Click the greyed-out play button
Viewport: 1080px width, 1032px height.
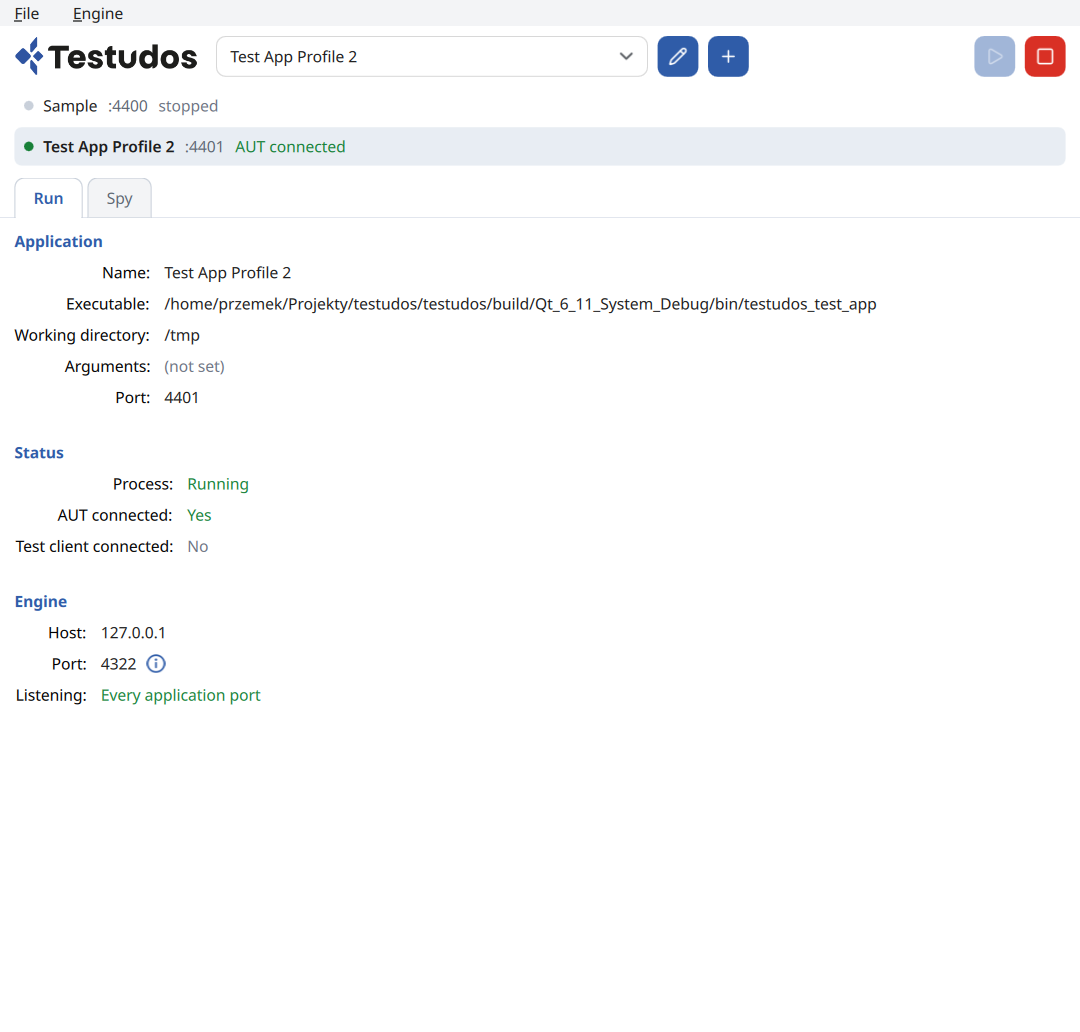[x=994, y=56]
